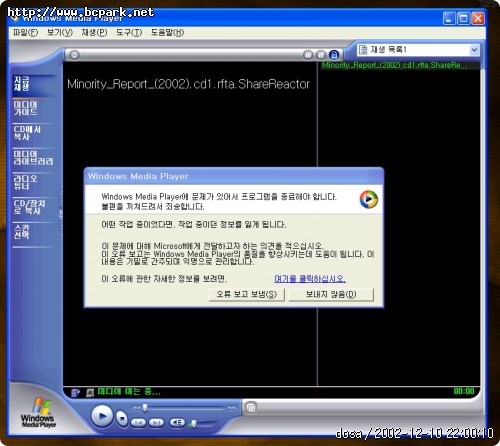The width and height of the screenshot is (500, 446).
Task: Click the Windows Media Player logo in the dialog
Action: tap(369, 199)
